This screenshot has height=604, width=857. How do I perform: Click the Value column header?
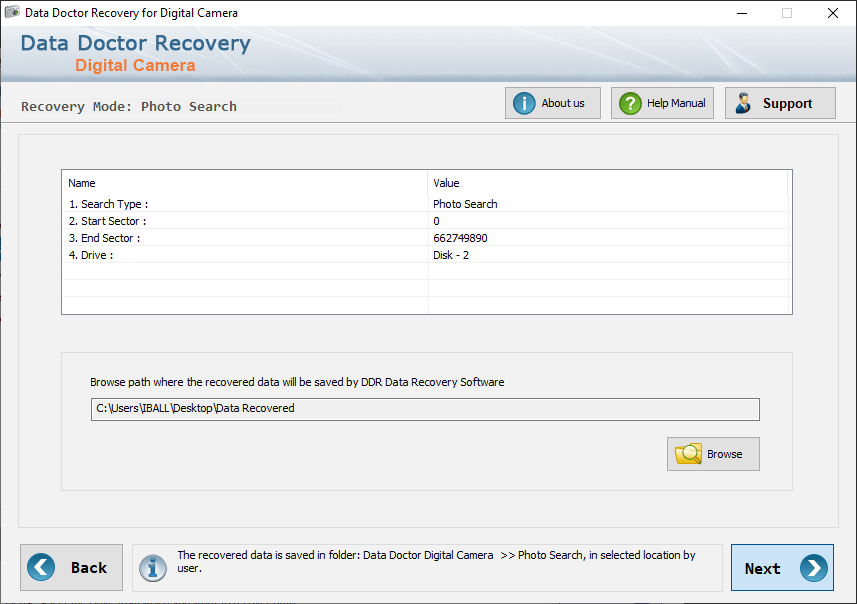(x=608, y=183)
